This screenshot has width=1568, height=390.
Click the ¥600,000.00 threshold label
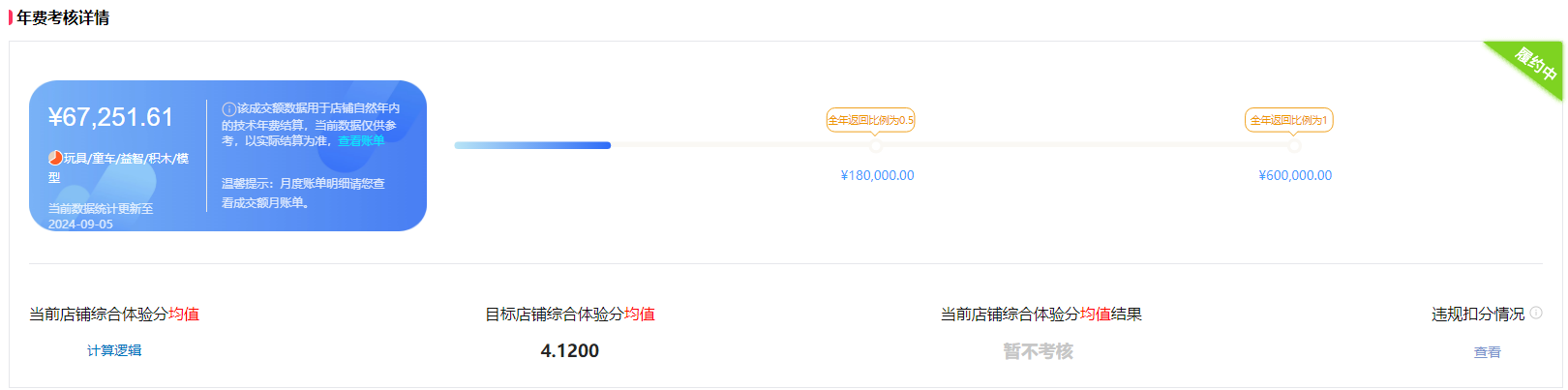coord(1295,175)
